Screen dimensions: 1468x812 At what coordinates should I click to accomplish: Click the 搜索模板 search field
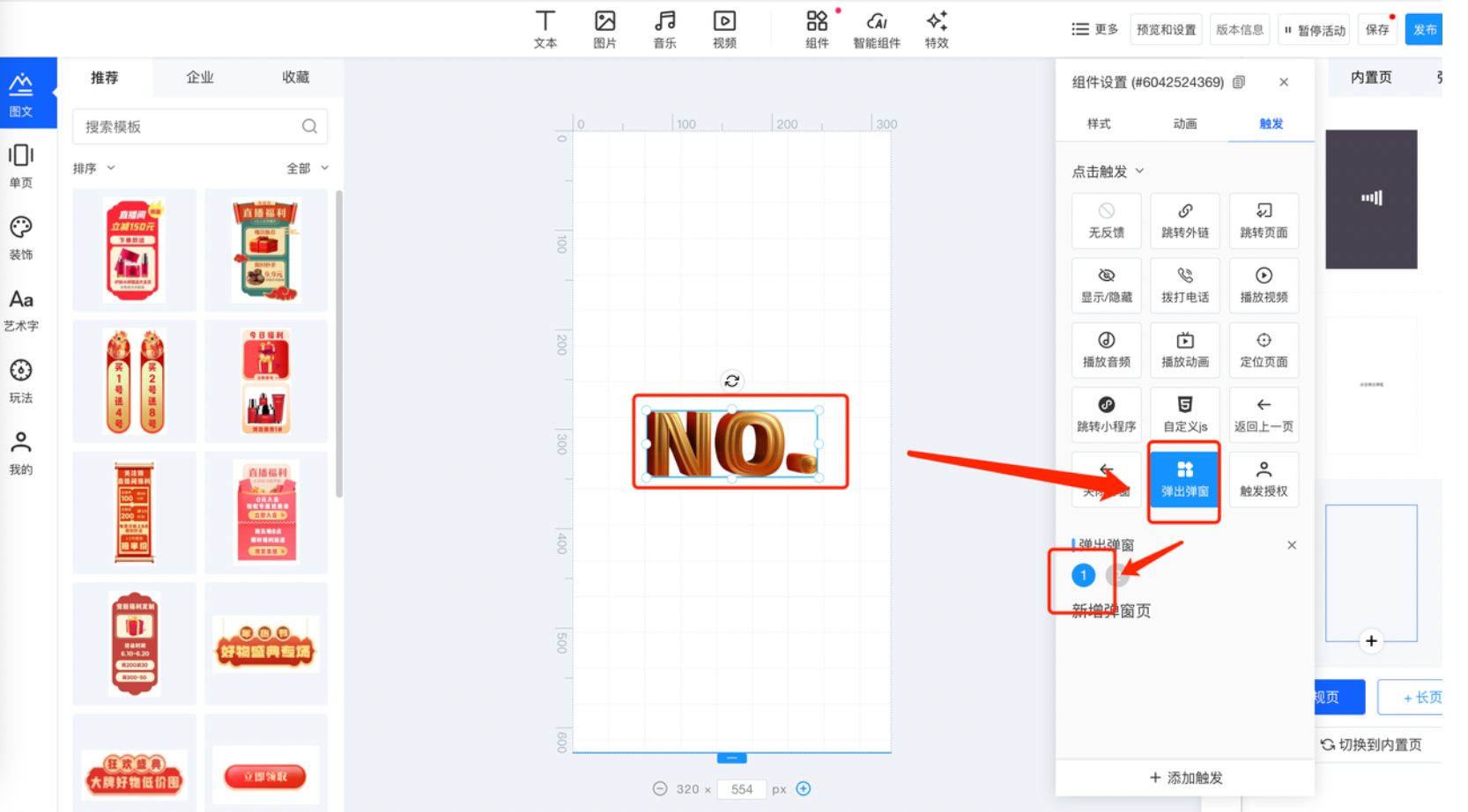coord(189,127)
